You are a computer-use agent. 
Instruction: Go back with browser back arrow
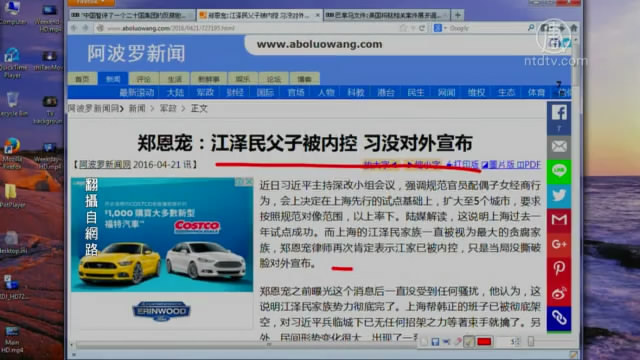[74, 28]
